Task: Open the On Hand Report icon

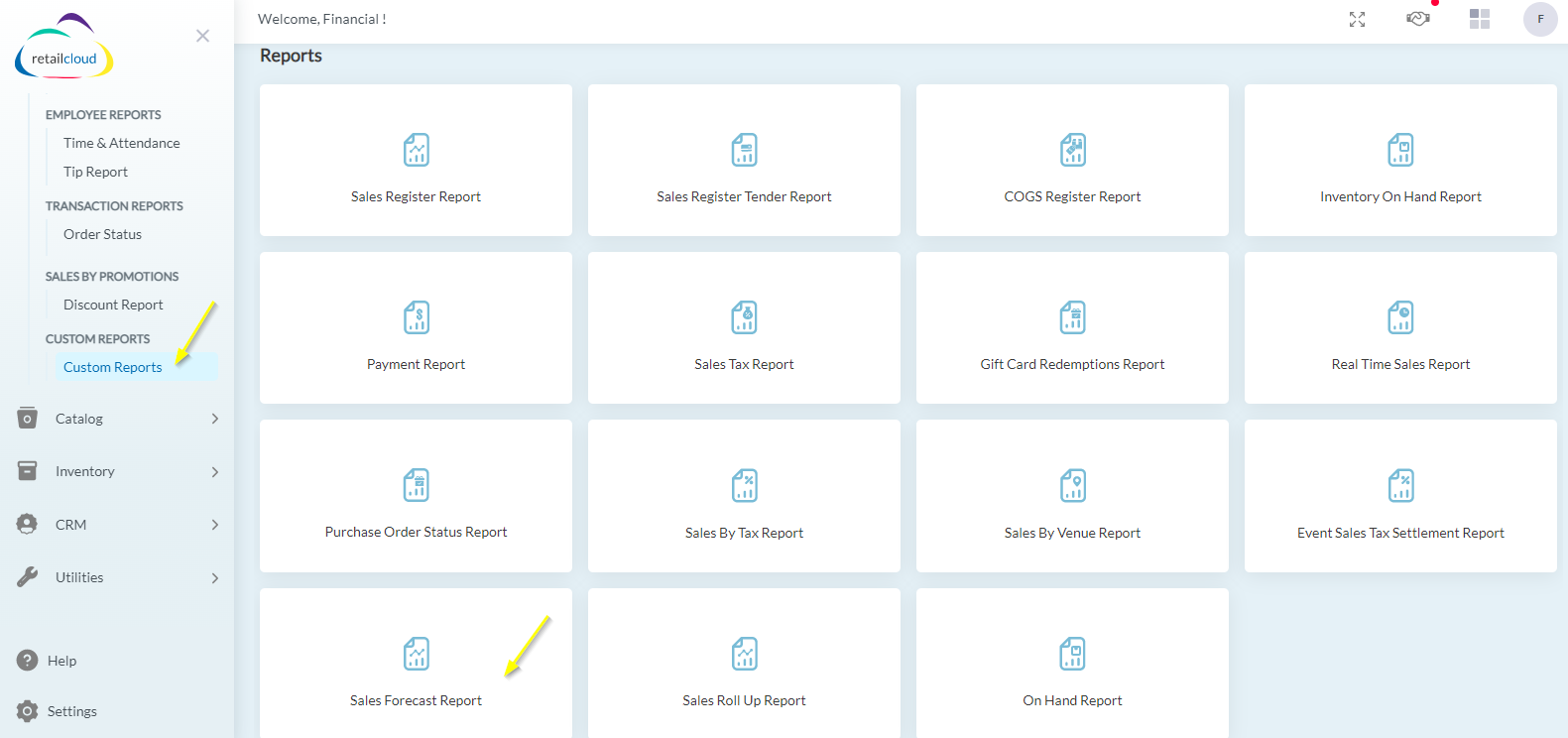Action: tap(1073, 654)
